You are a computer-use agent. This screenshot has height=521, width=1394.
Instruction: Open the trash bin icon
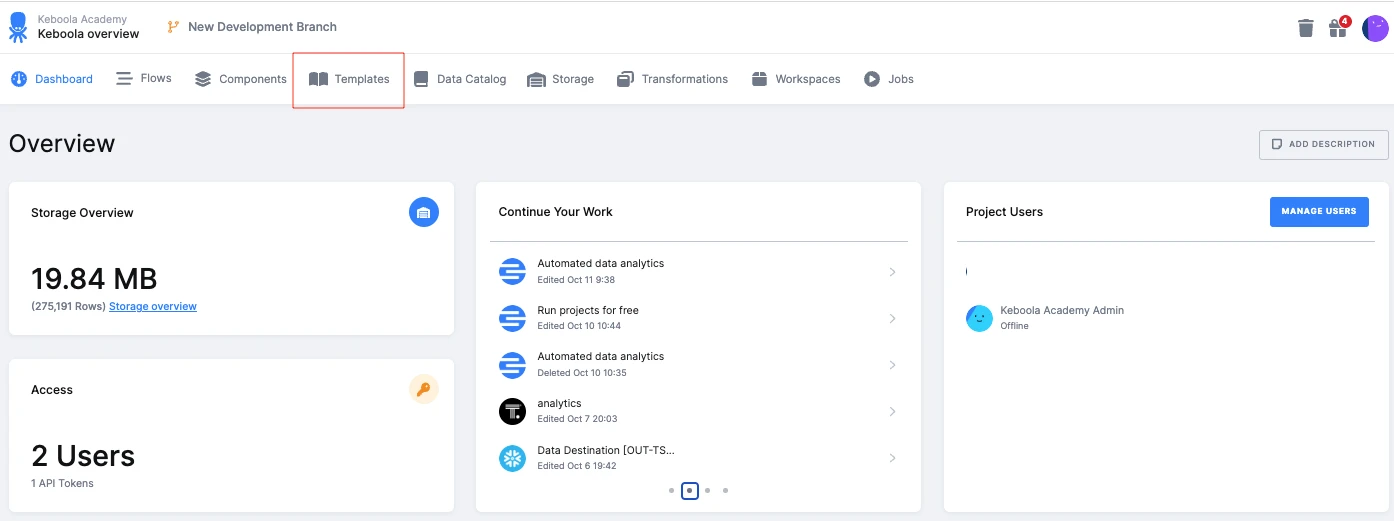1305,28
